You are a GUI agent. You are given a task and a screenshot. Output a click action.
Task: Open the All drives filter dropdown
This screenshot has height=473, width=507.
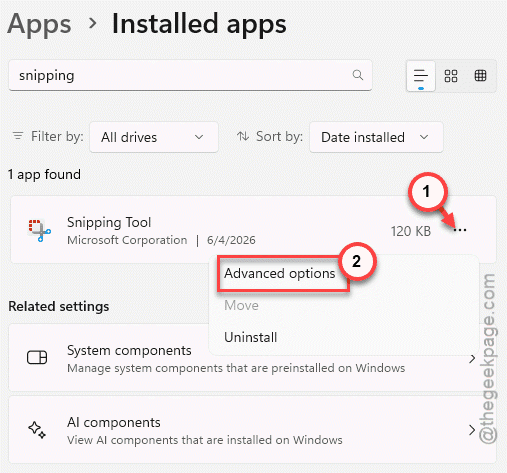click(154, 137)
